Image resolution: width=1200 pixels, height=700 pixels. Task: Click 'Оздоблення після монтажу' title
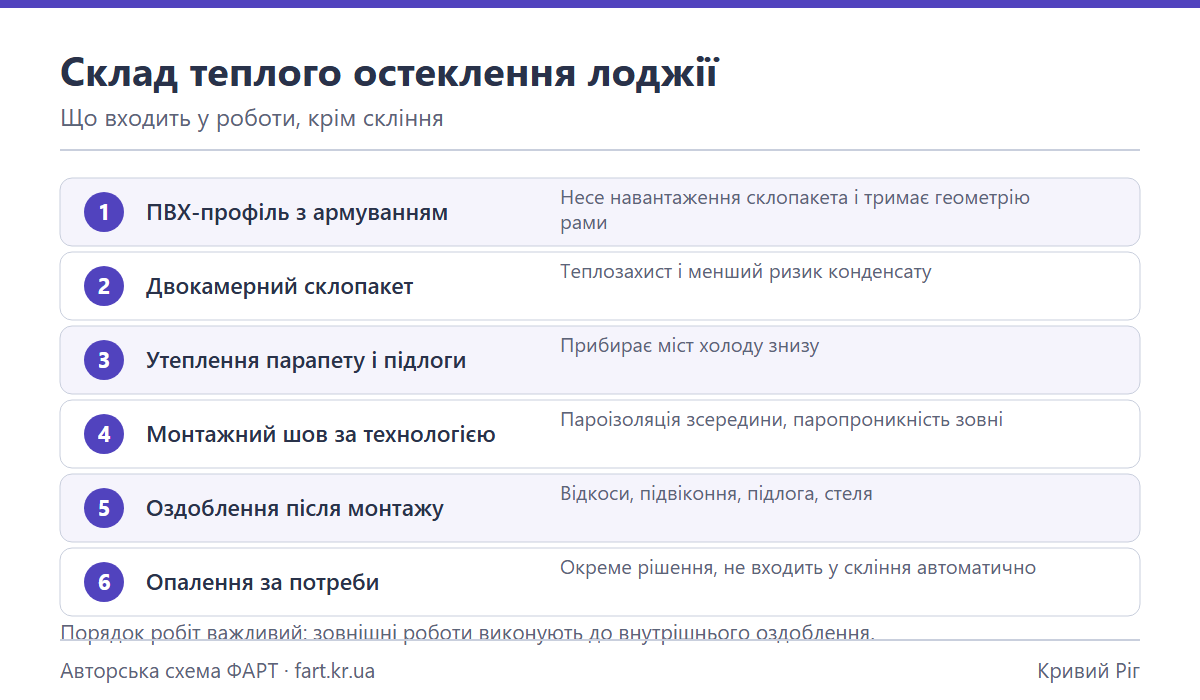(x=295, y=509)
